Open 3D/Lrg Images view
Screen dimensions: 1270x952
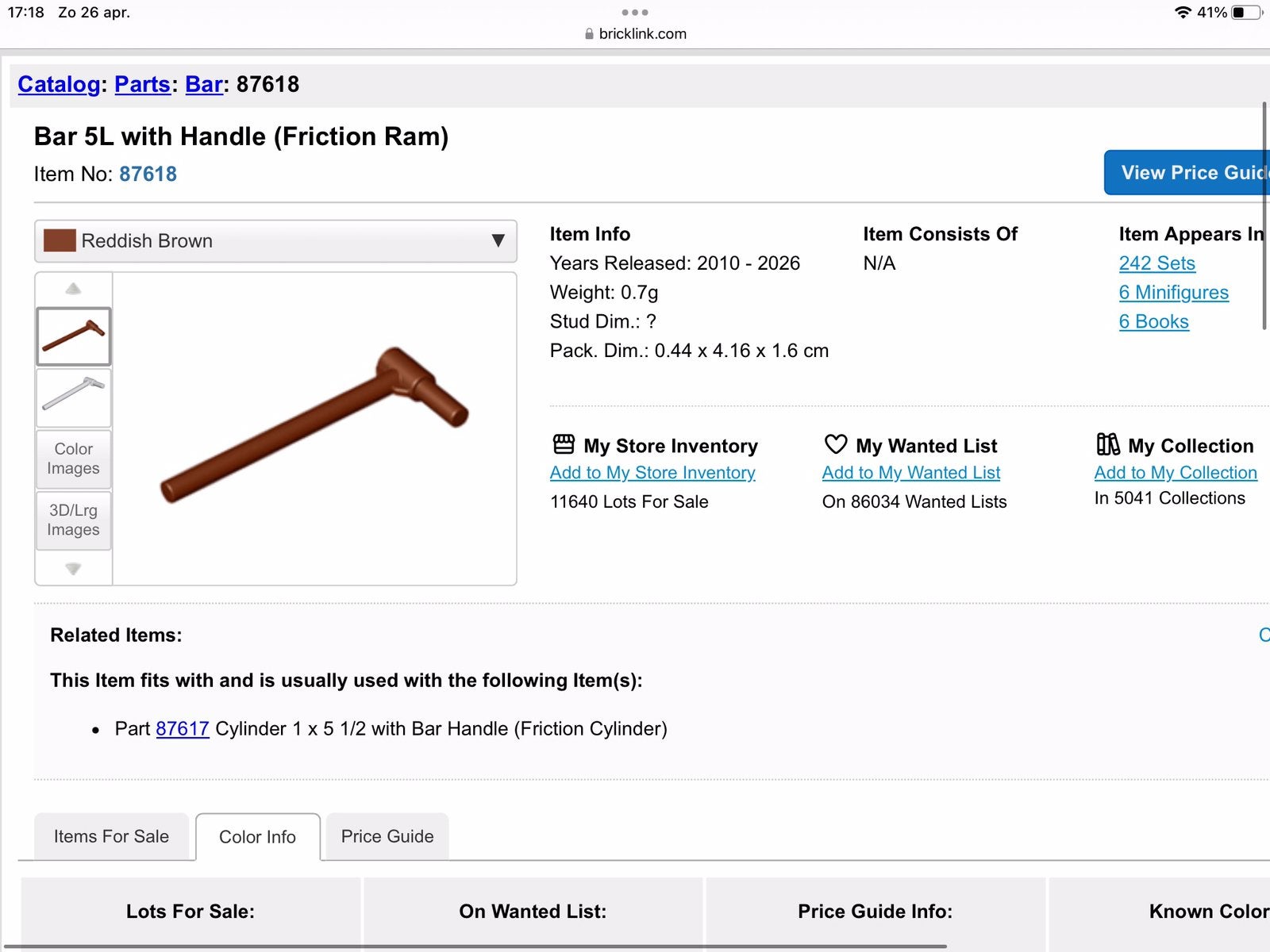(74, 520)
